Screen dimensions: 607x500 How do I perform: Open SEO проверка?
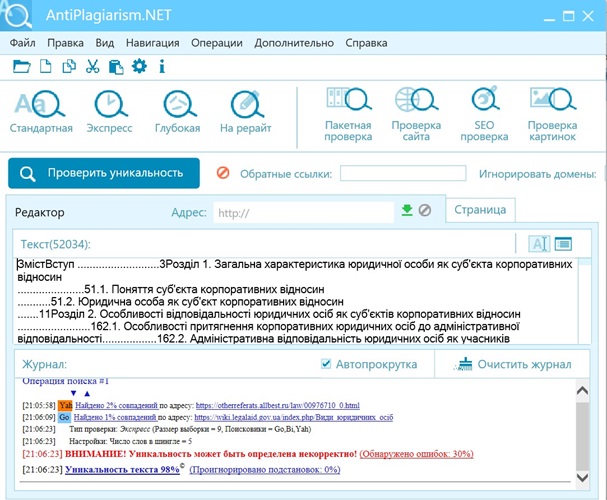(484, 114)
